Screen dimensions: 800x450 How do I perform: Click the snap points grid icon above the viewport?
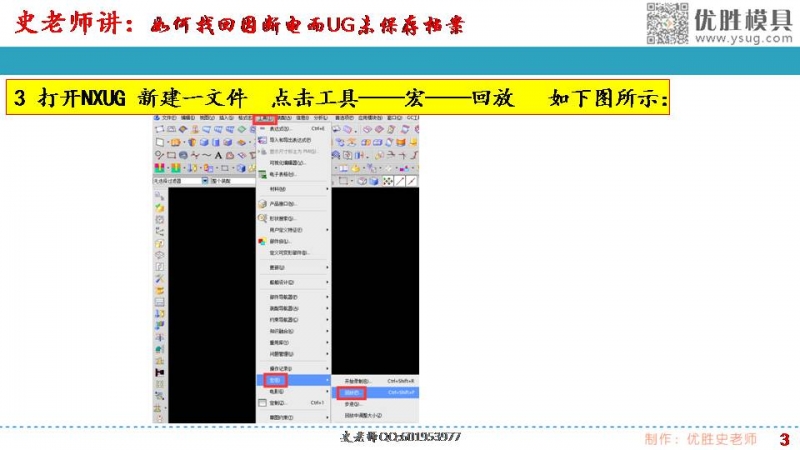388,181
